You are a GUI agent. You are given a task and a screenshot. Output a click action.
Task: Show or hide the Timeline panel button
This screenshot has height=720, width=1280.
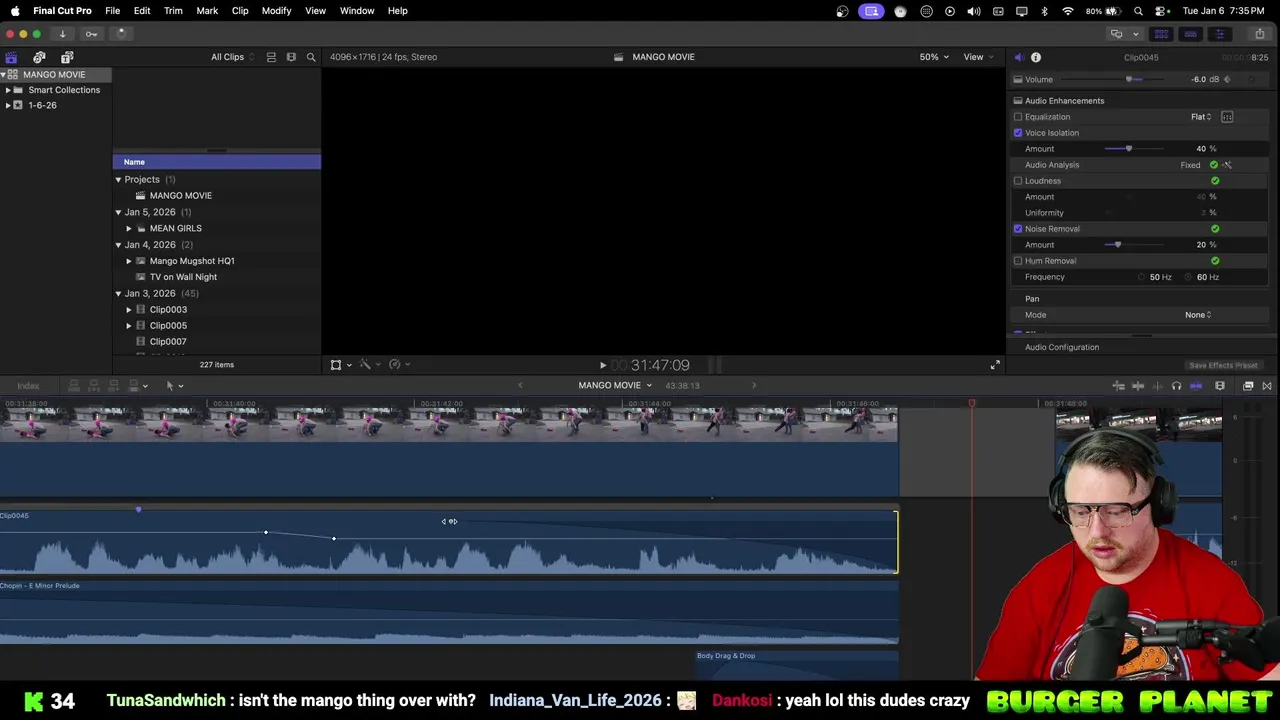(1190, 34)
